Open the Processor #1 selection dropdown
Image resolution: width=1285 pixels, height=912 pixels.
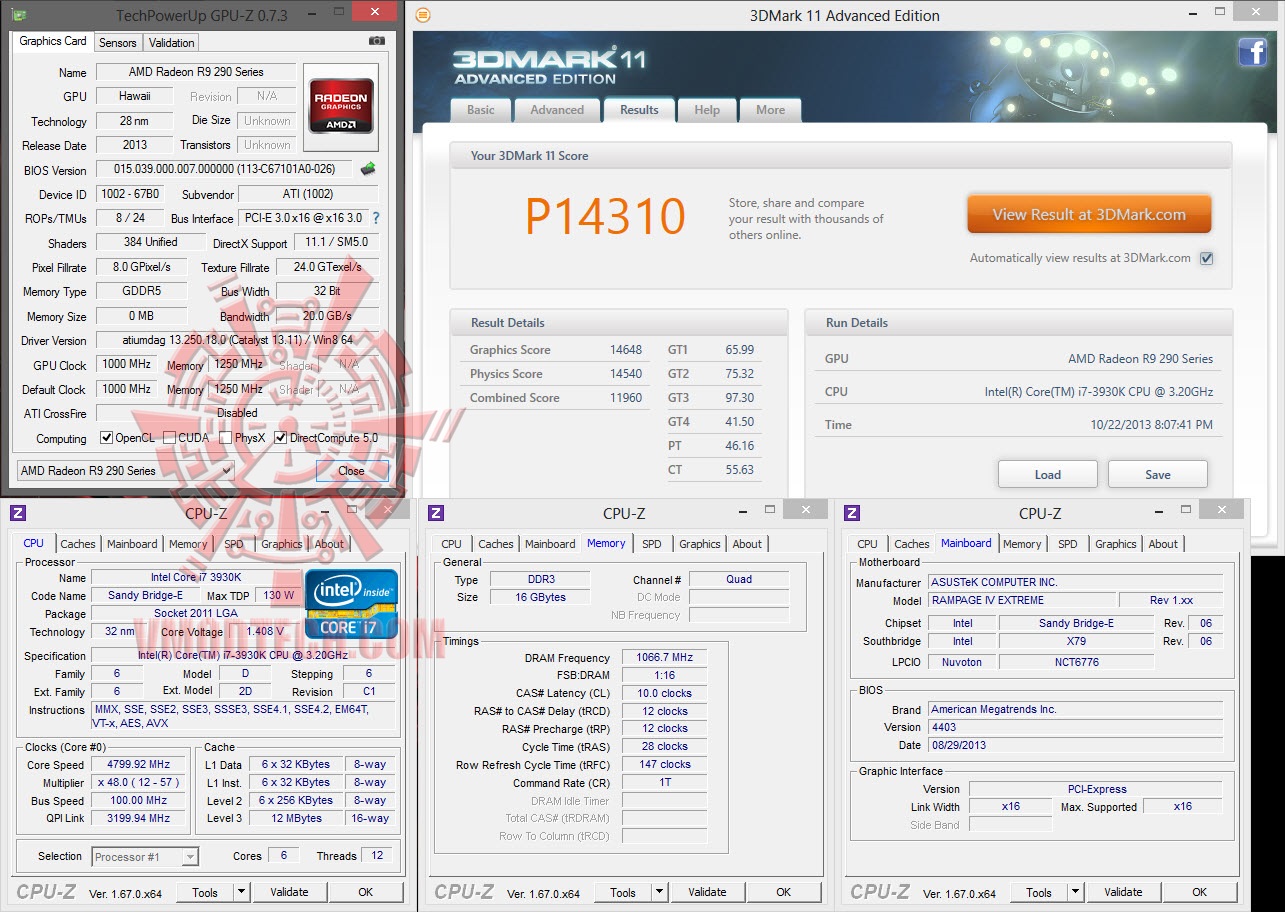point(146,857)
